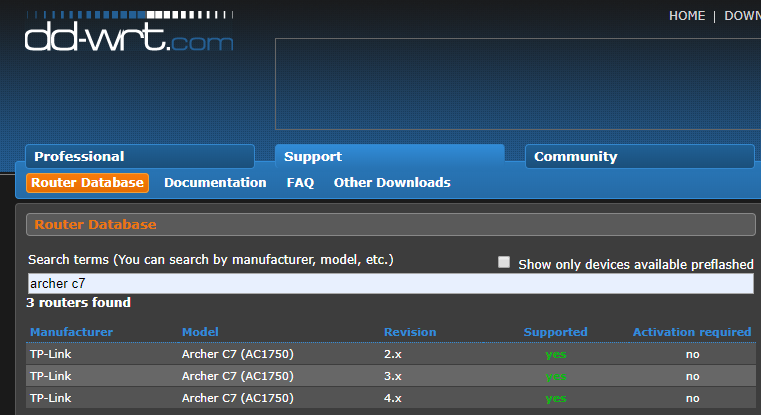Click the activation 'no' in the 2.x row
Viewport: 761px width, 415px height.
click(x=693, y=354)
